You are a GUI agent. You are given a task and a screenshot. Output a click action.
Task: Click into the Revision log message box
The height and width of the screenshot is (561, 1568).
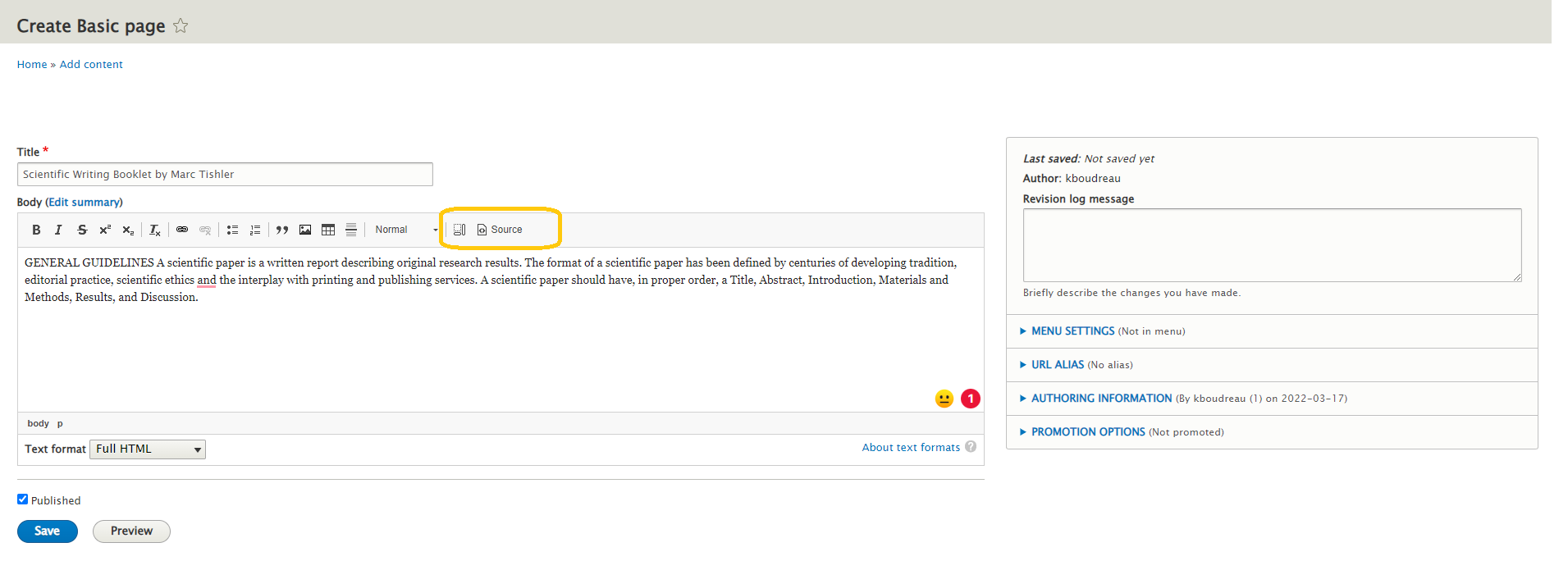pyautogui.click(x=1272, y=245)
